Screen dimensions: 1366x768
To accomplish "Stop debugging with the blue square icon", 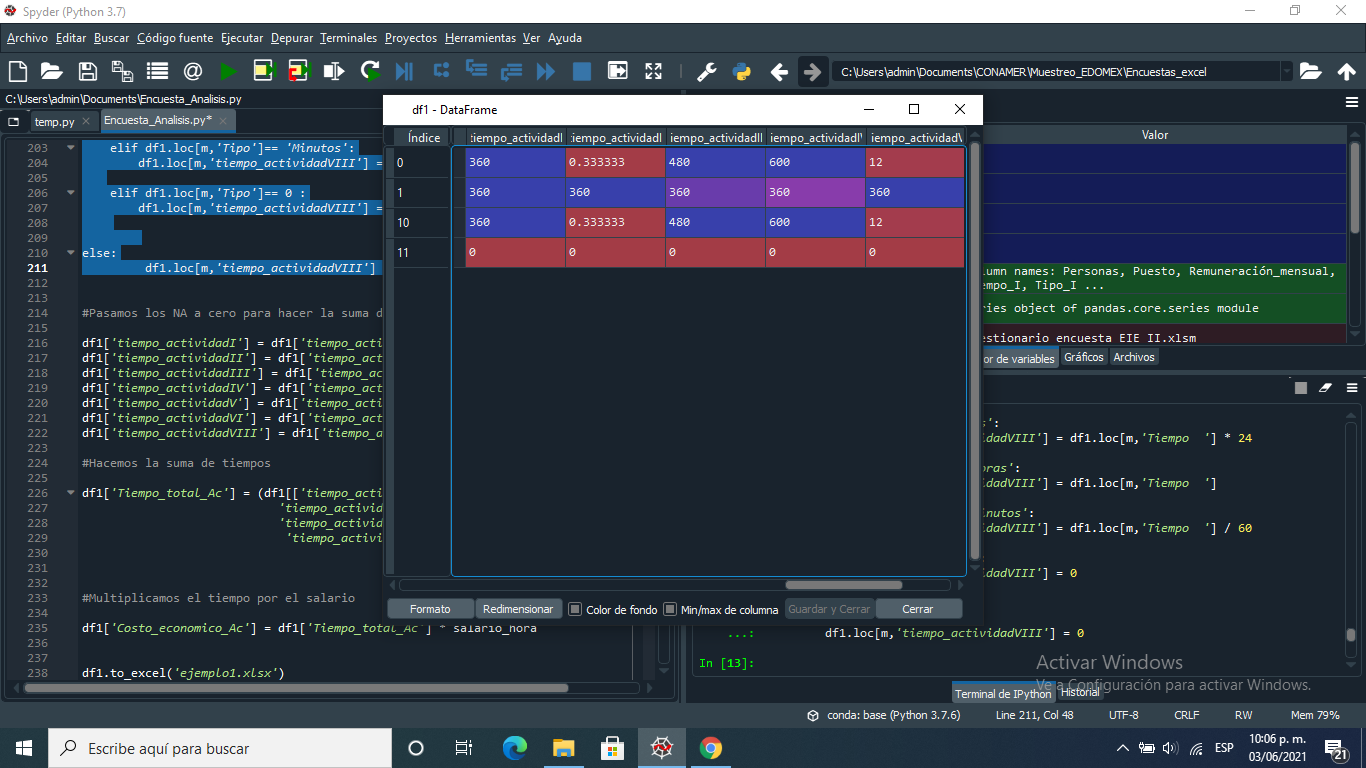I will (581, 71).
